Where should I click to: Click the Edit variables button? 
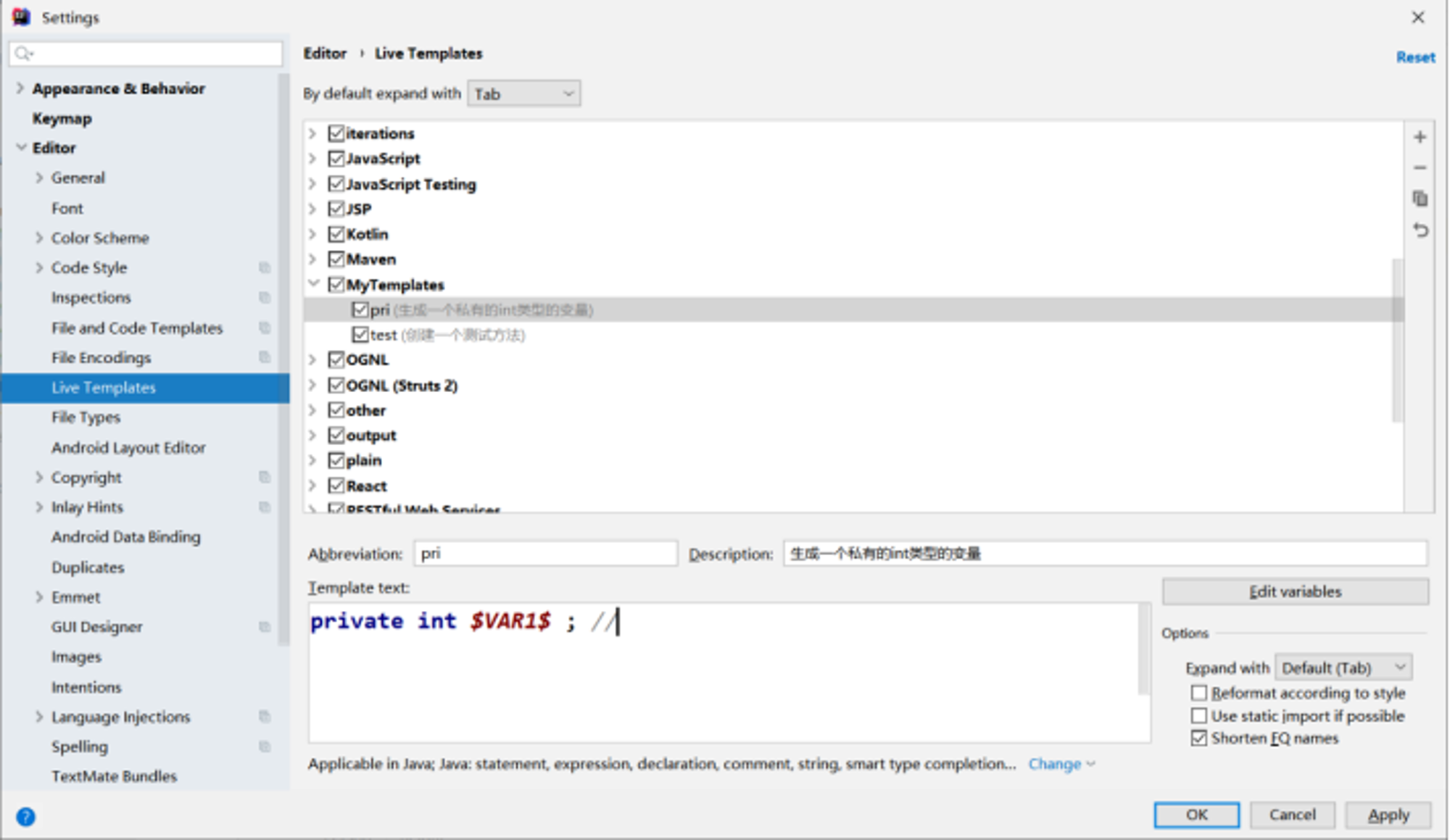[1296, 591]
